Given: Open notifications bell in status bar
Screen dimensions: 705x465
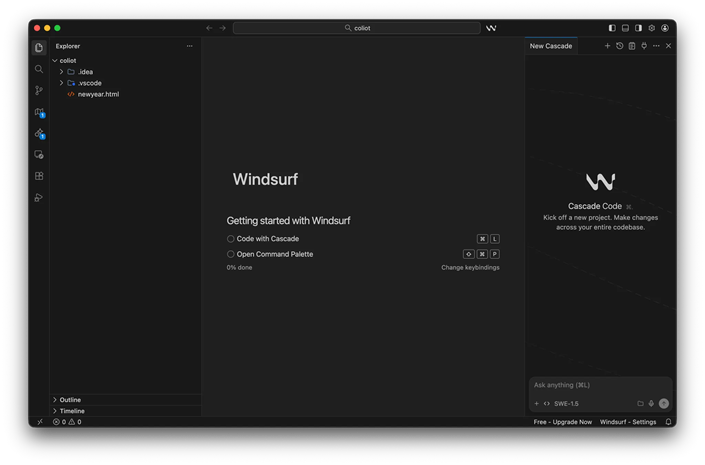Looking at the screenshot, I should tap(668, 422).
